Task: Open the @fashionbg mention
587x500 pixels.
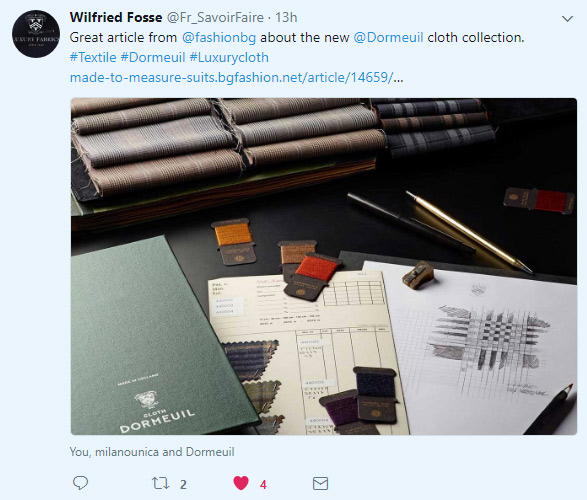Action: click(219, 37)
